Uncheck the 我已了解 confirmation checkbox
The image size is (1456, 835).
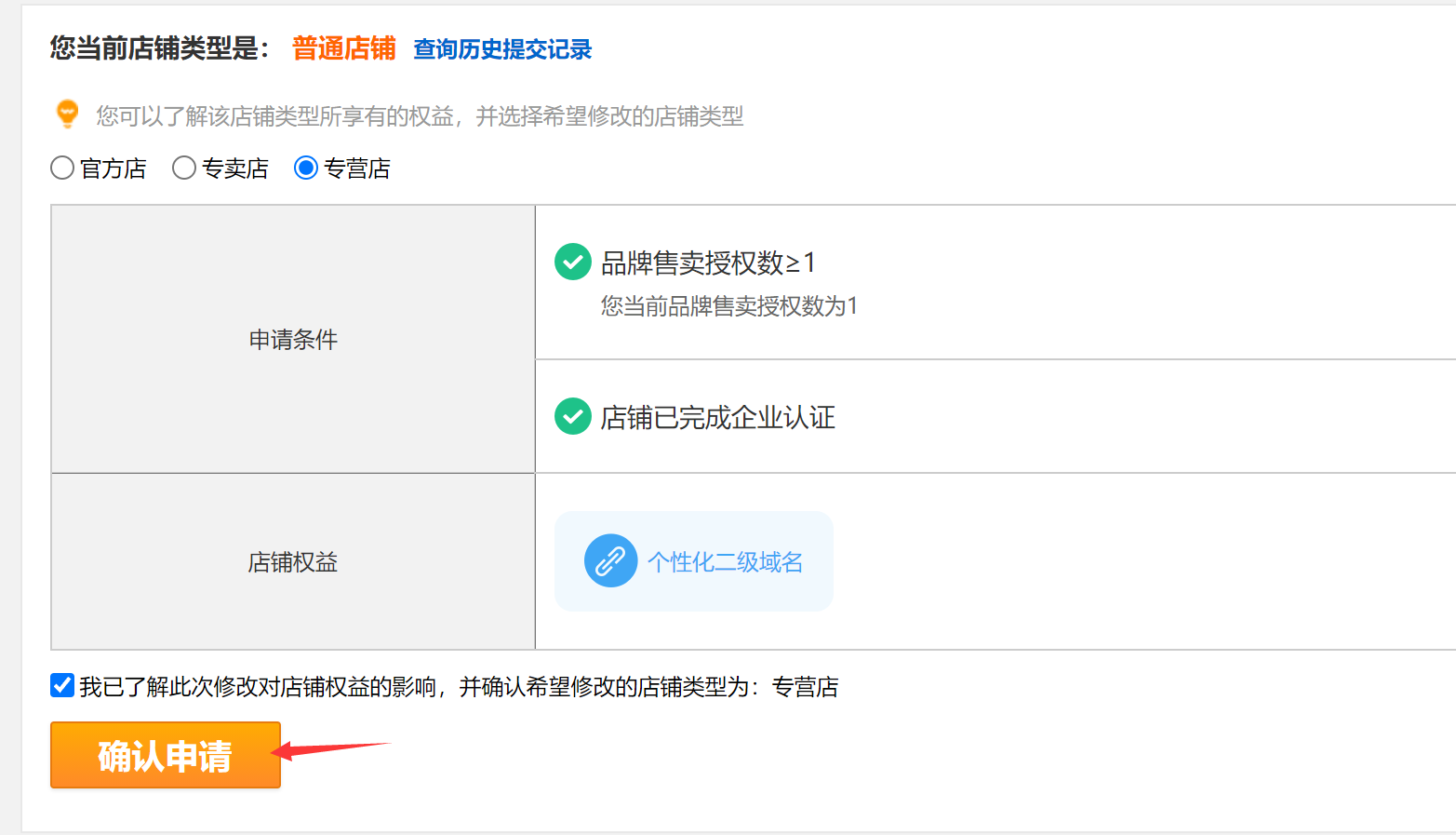[61, 685]
